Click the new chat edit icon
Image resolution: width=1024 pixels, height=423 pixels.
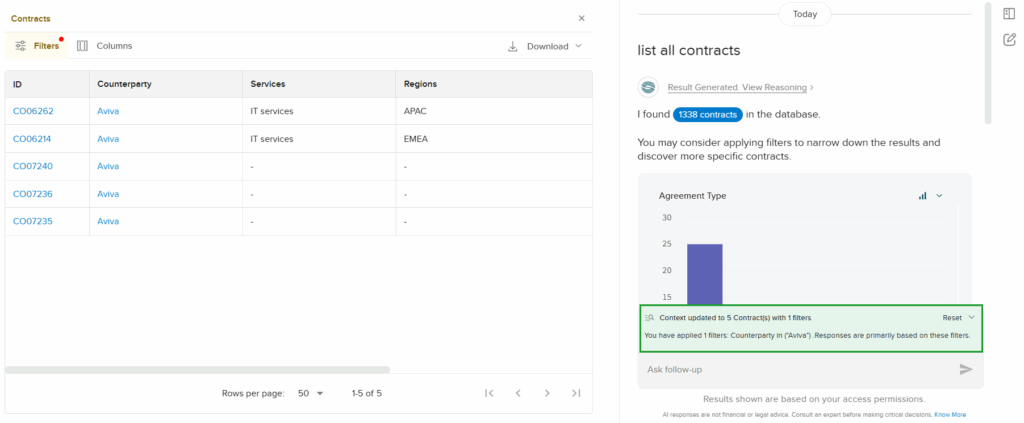click(x=1009, y=40)
